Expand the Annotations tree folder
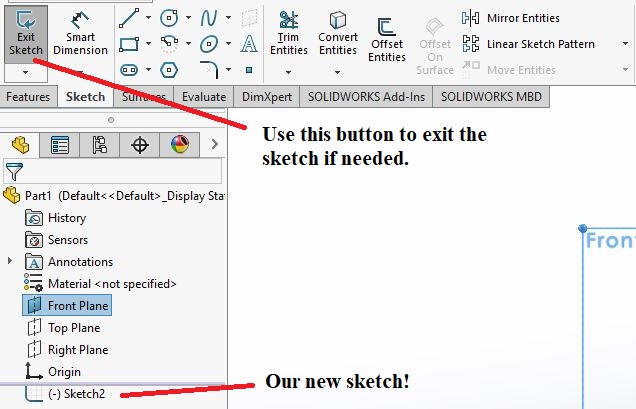The image size is (636, 409). pyautogui.click(x=10, y=262)
